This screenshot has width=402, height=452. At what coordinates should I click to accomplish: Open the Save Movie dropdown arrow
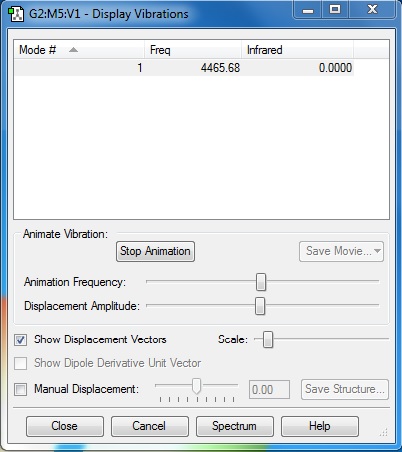pos(377,251)
